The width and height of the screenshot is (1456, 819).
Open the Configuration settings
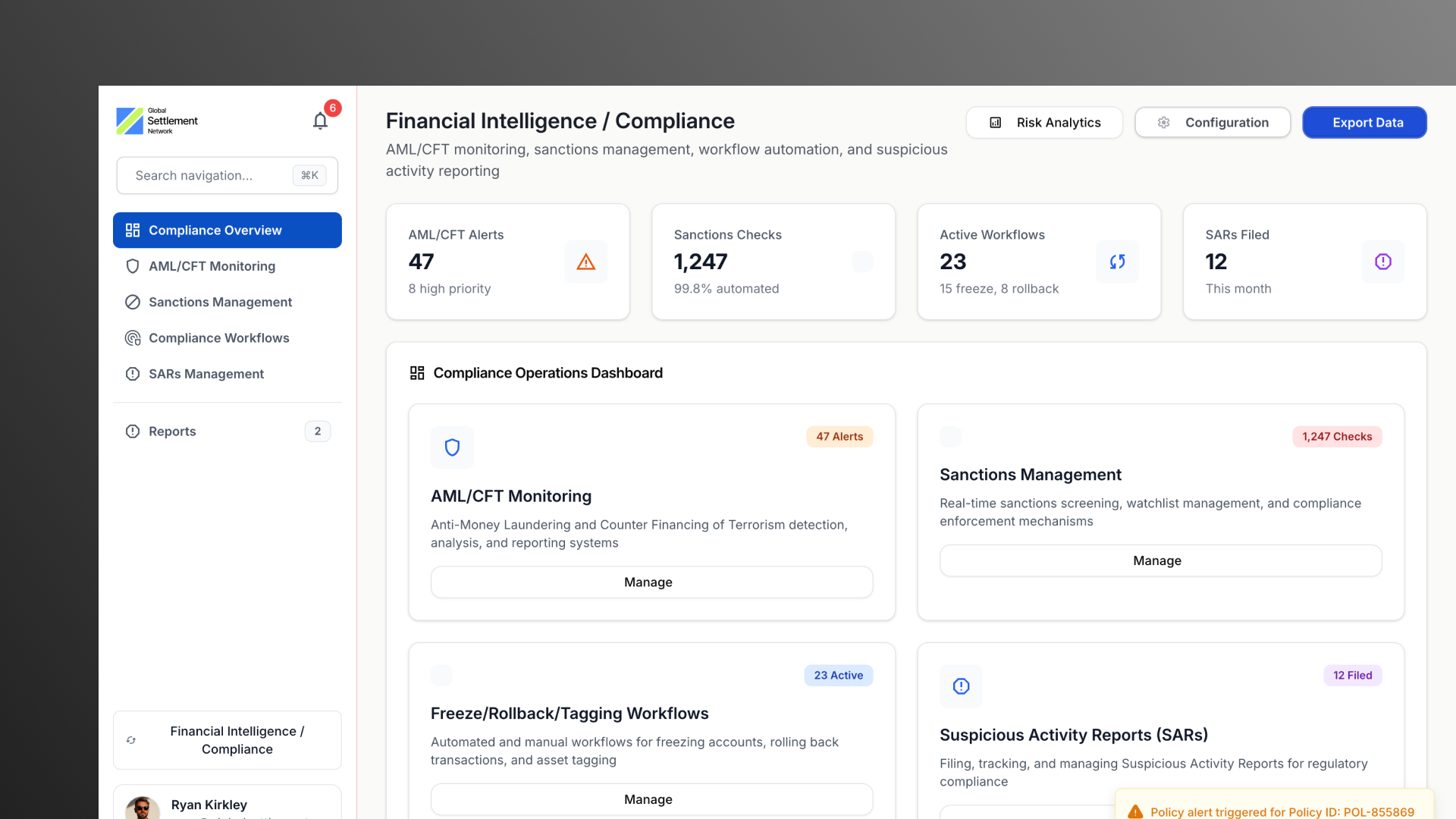[x=1213, y=123]
